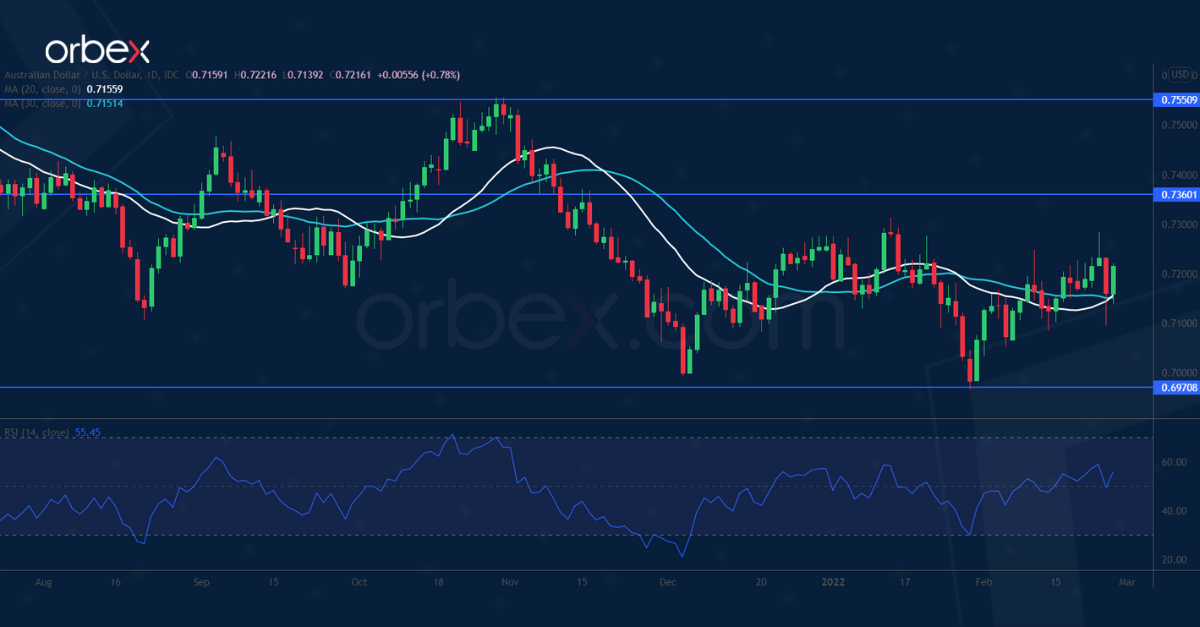Click the 0.69708 price level label
The width and height of the screenshot is (1200, 627).
pyautogui.click(x=1175, y=387)
